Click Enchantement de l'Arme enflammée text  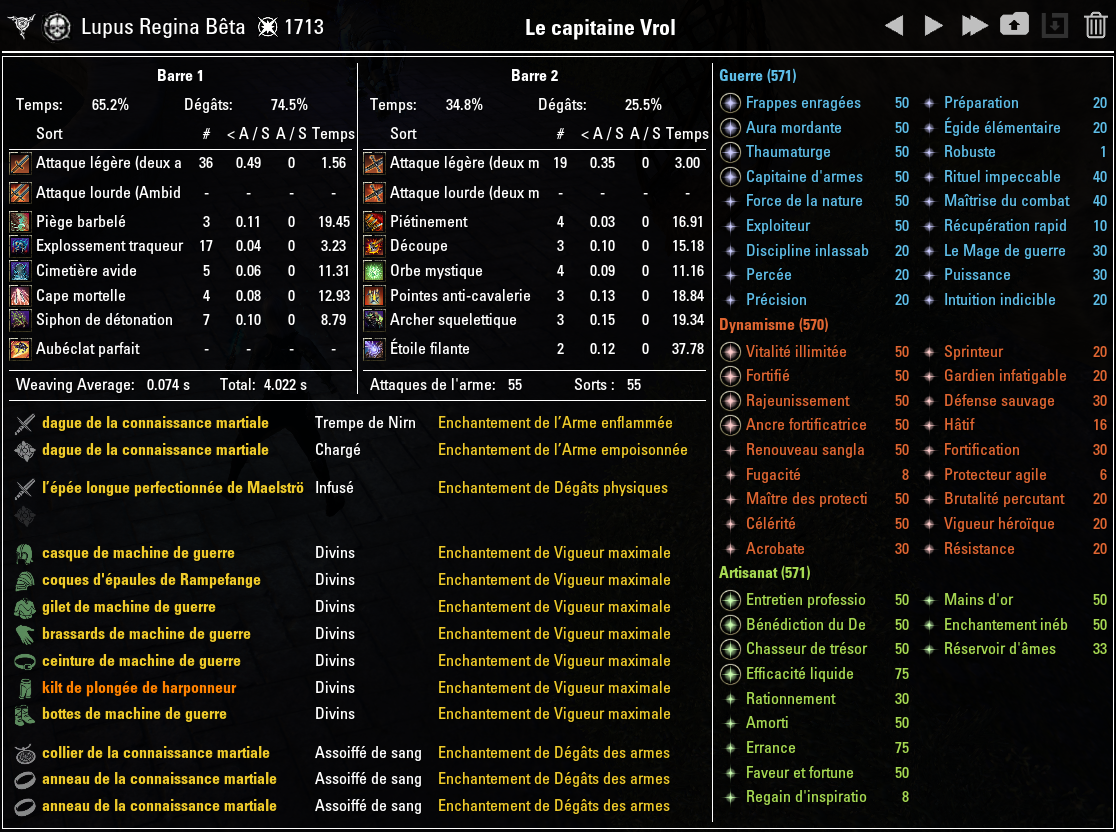[x=555, y=423]
